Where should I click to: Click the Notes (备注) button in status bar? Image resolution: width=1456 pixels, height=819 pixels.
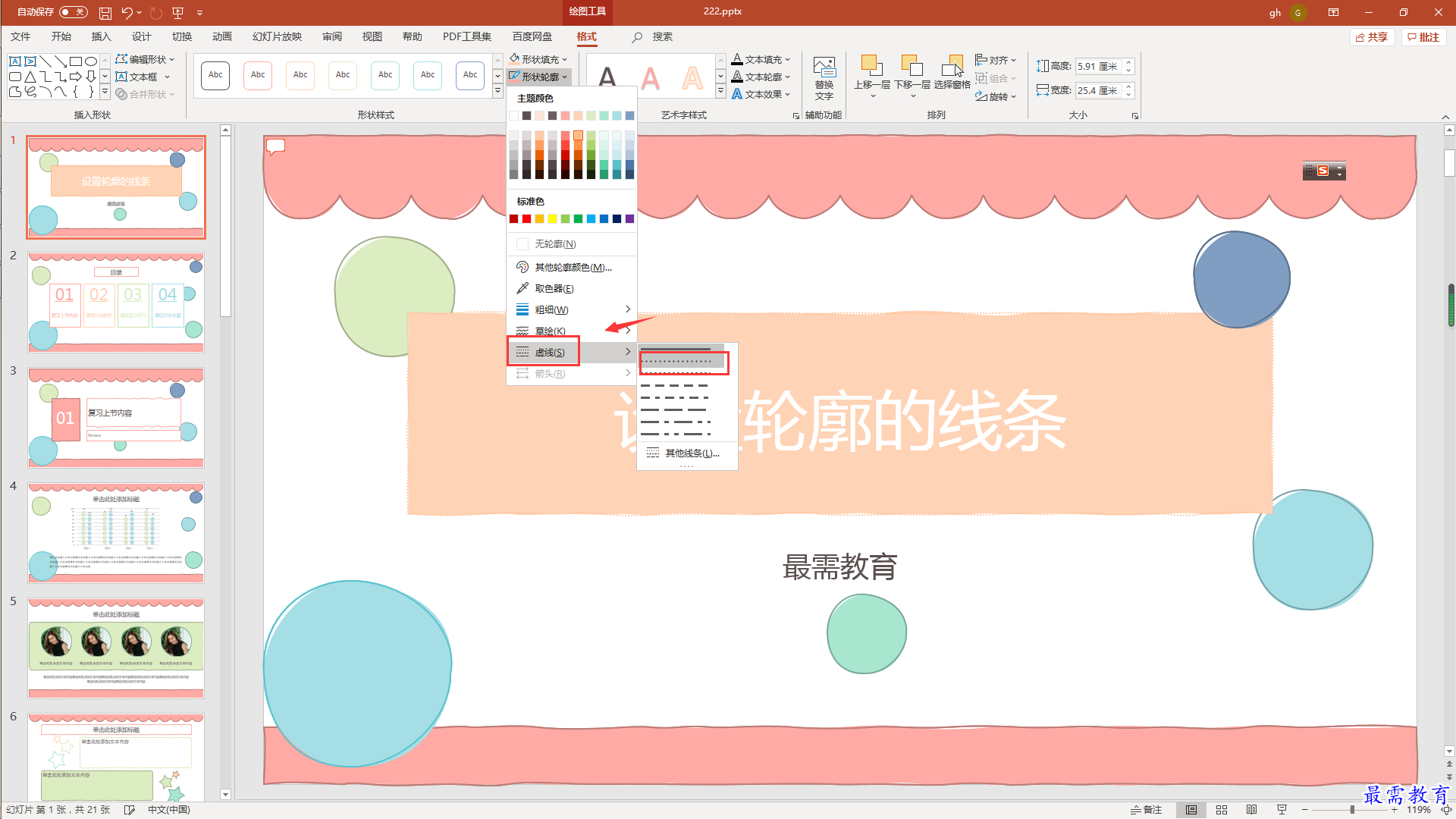[x=1146, y=810]
